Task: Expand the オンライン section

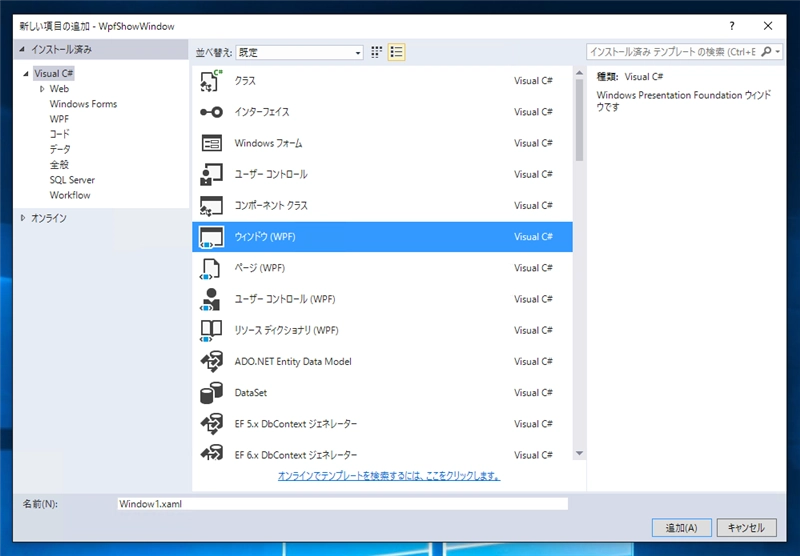Action: pyautogui.click(x=22, y=218)
